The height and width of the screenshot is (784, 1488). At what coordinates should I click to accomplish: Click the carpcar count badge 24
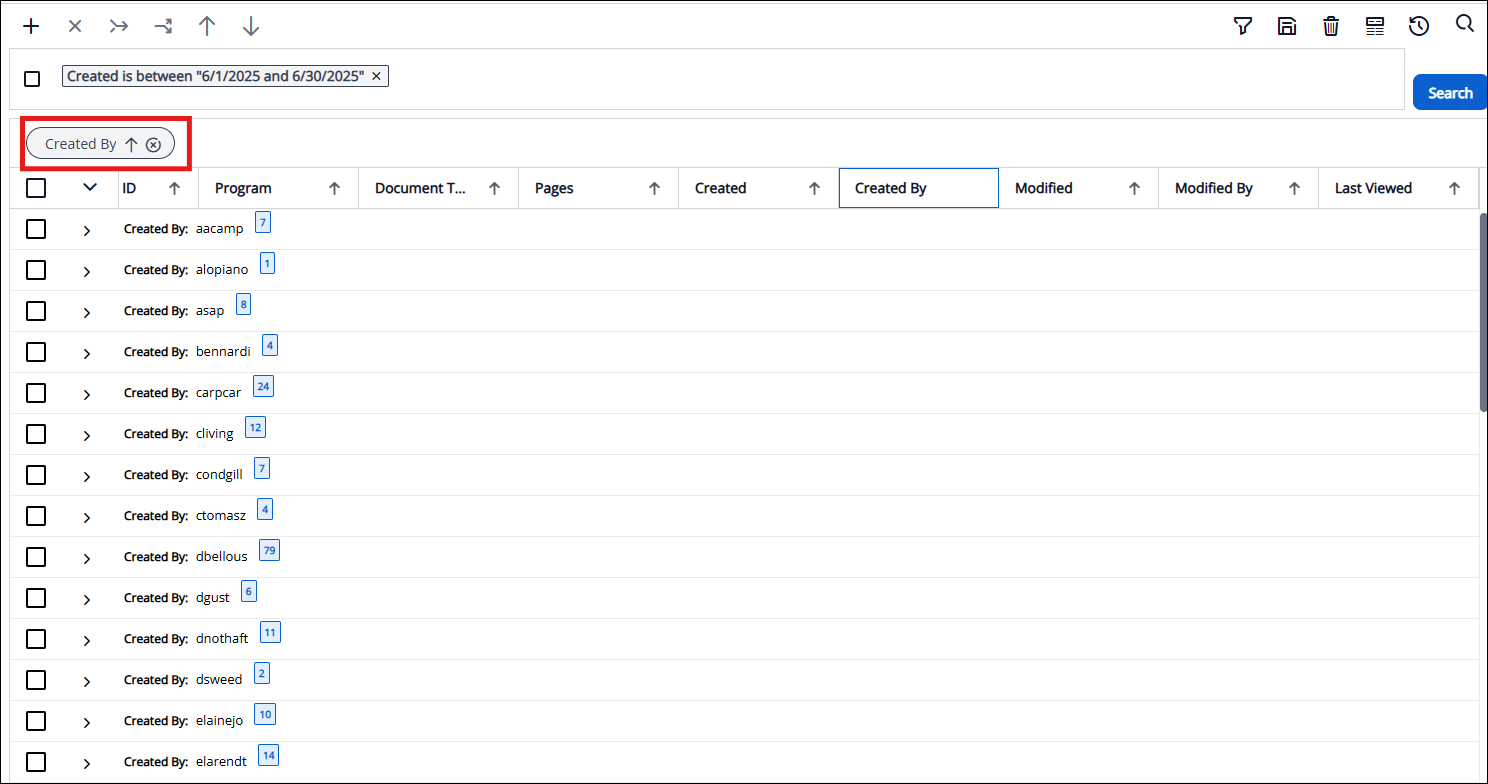[x=263, y=386]
